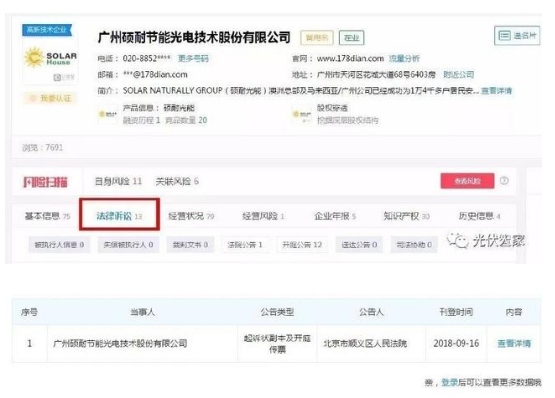Click the 刊登时间 column header

click(x=456, y=312)
